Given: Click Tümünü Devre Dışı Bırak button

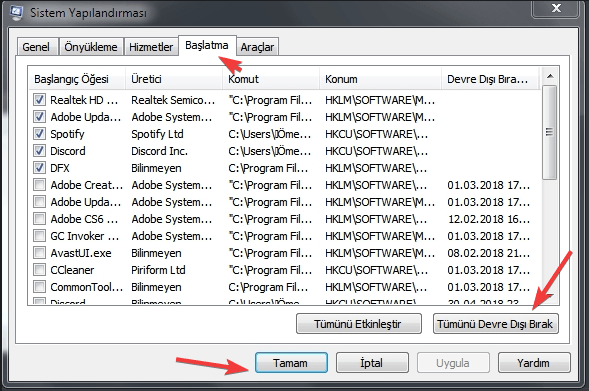Looking at the screenshot, I should tap(495, 324).
